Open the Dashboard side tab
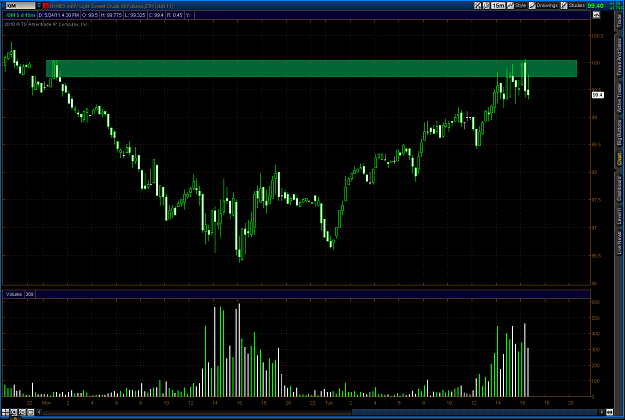Image resolution: width=625 pixels, height=420 pixels. [x=619, y=189]
